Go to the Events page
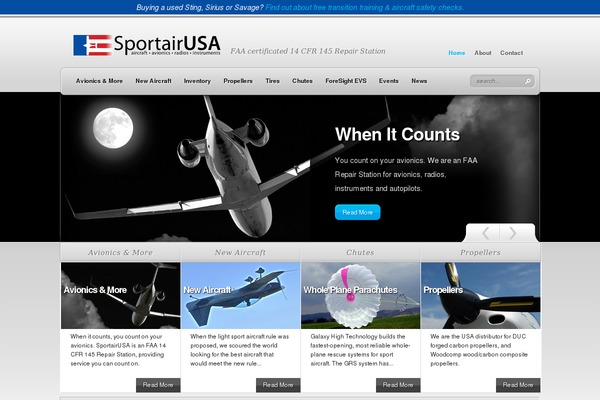The width and height of the screenshot is (600, 400). click(x=389, y=81)
